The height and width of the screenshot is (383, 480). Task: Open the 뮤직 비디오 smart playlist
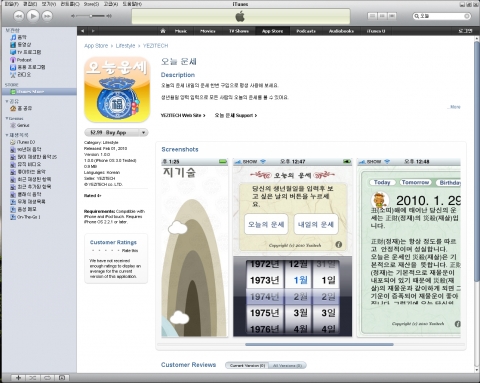pyautogui.click(x=29, y=164)
